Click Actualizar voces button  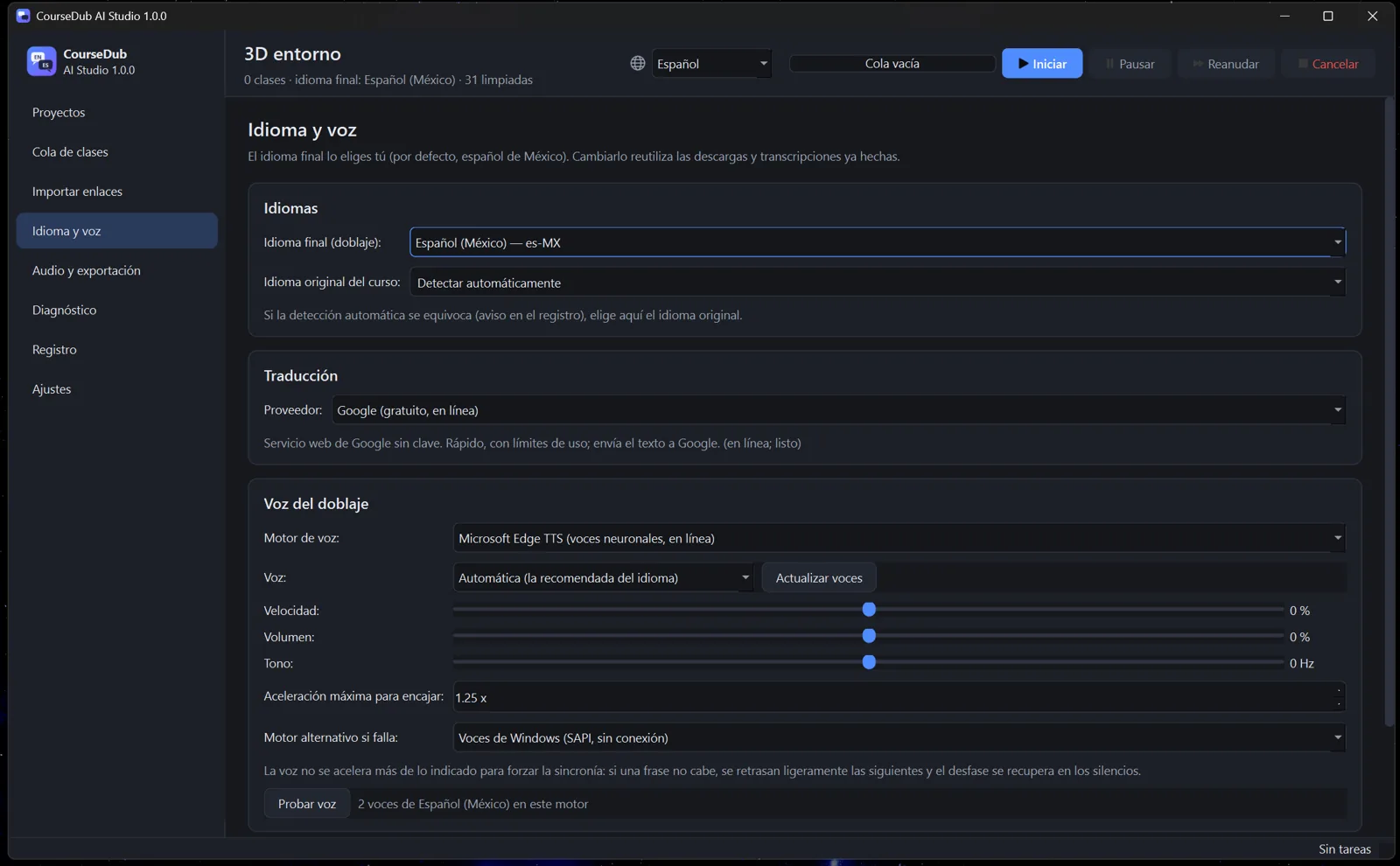click(x=819, y=577)
